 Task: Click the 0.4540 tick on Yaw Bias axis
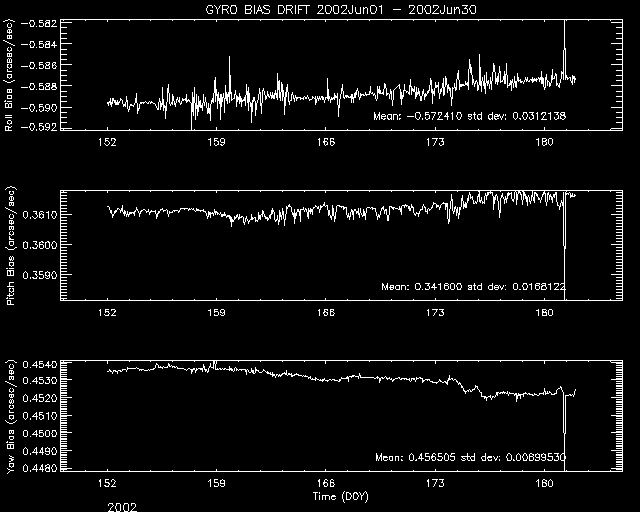pos(40,364)
